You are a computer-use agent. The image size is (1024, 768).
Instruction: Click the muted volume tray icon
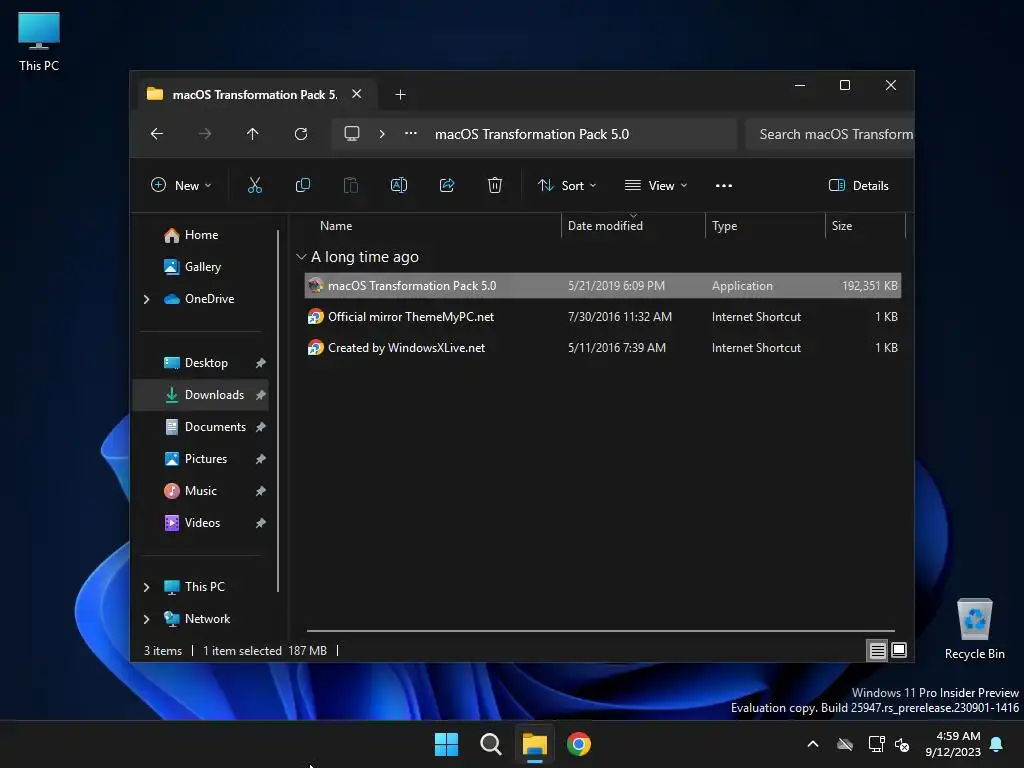point(902,744)
